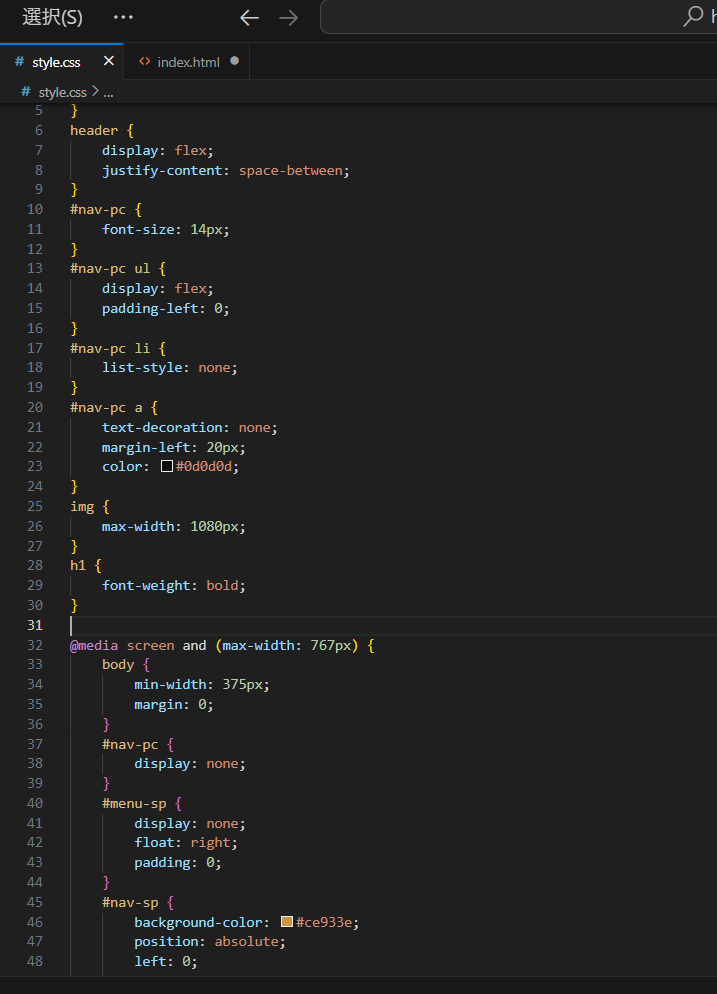Click the space-between value on line 8
This screenshot has width=717, height=994.
click(291, 170)
